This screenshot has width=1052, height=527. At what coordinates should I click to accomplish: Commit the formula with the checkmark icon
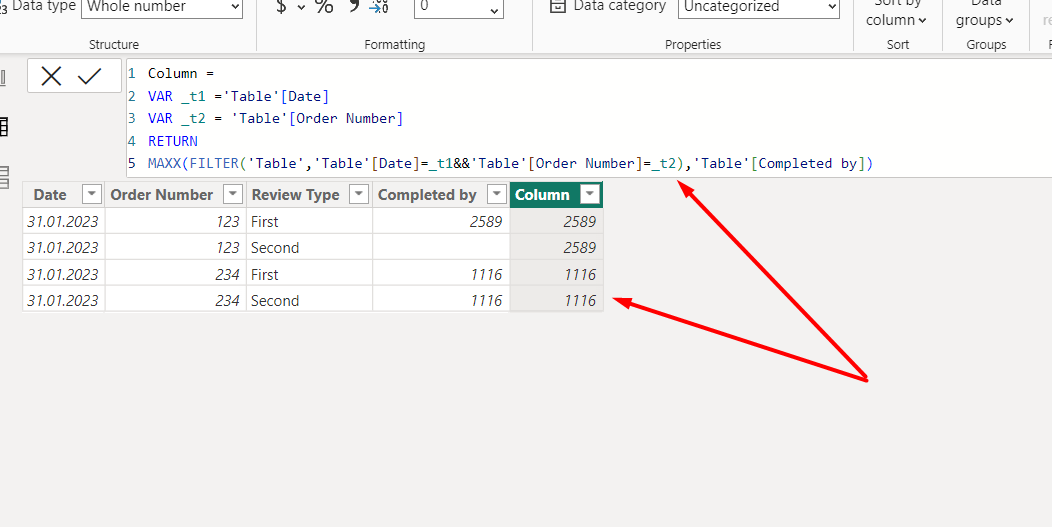(x=89, y=76)
